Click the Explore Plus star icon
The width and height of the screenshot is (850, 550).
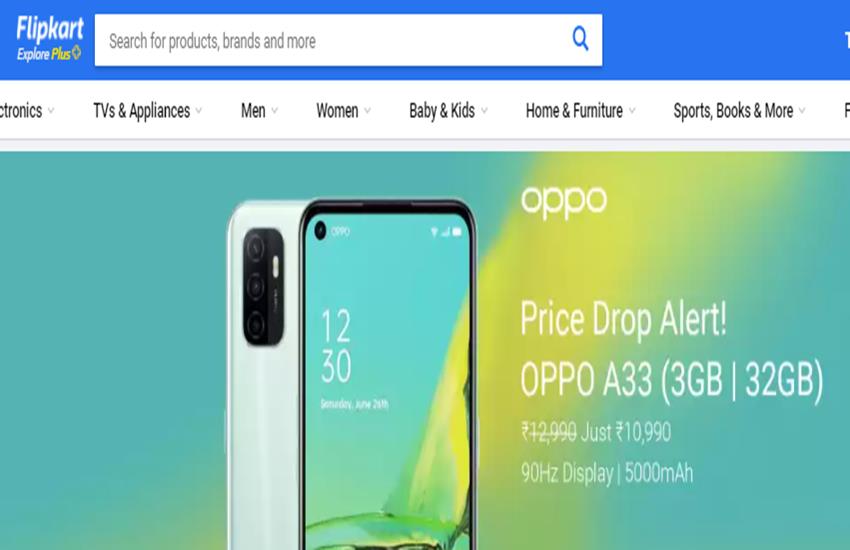pos(76,53)
